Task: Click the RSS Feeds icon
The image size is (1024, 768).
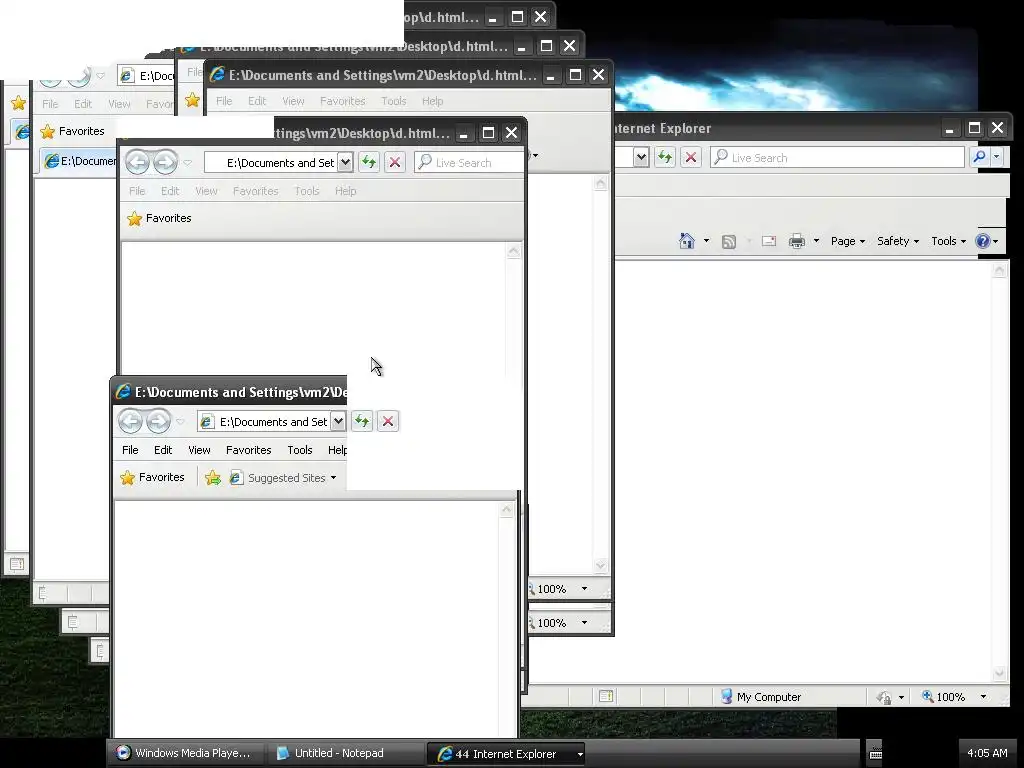Action: (729, 242)
